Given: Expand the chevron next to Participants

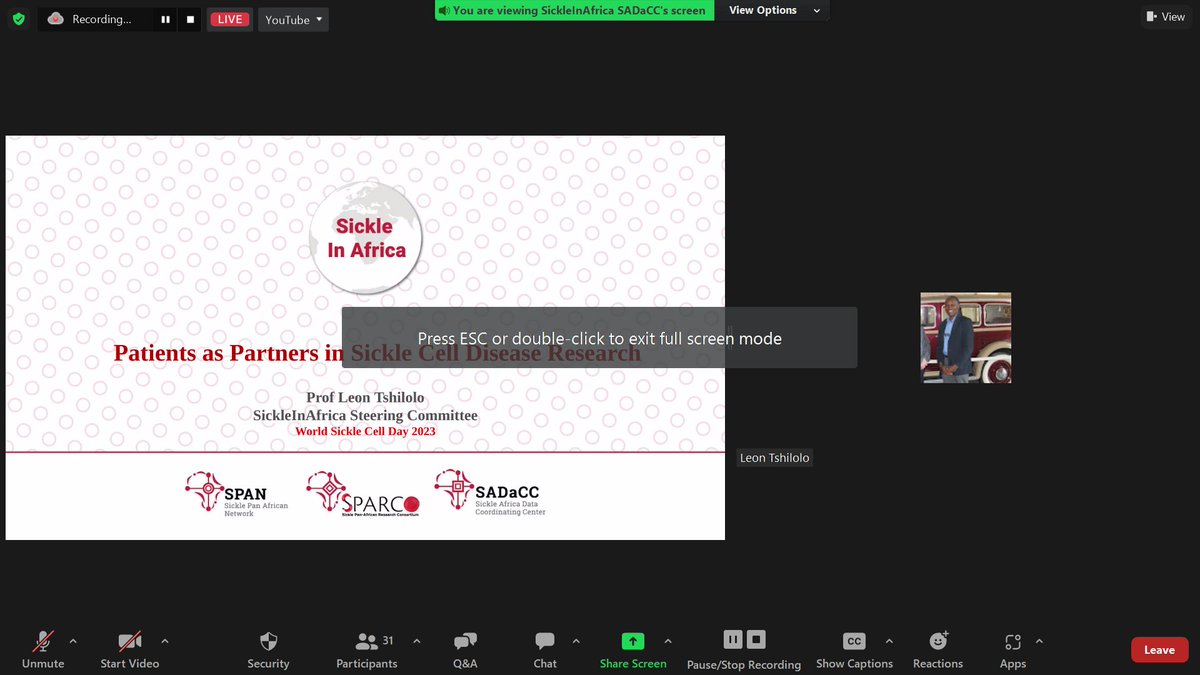Looking at the screenshot, I should (417, 641).
